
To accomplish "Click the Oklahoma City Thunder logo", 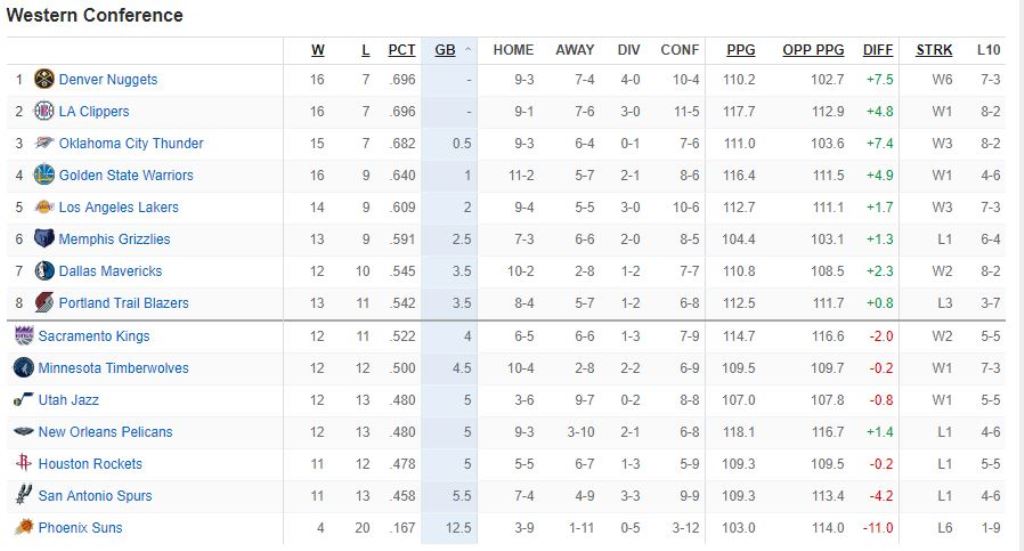I will 44,143.
